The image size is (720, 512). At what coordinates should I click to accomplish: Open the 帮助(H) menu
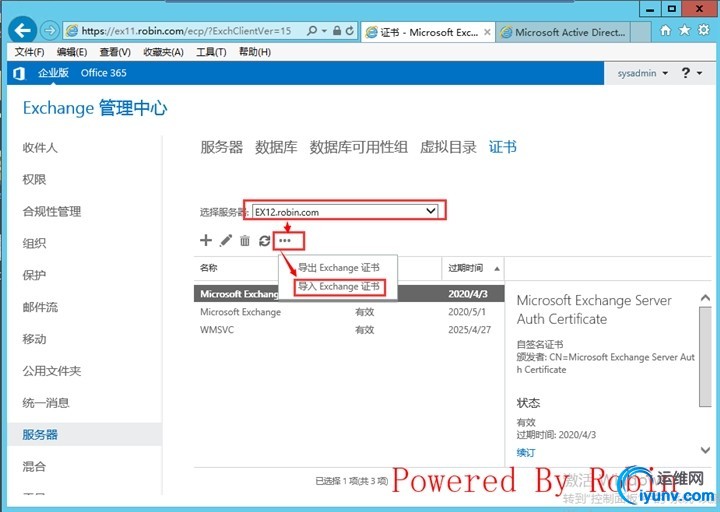point(255,52)
